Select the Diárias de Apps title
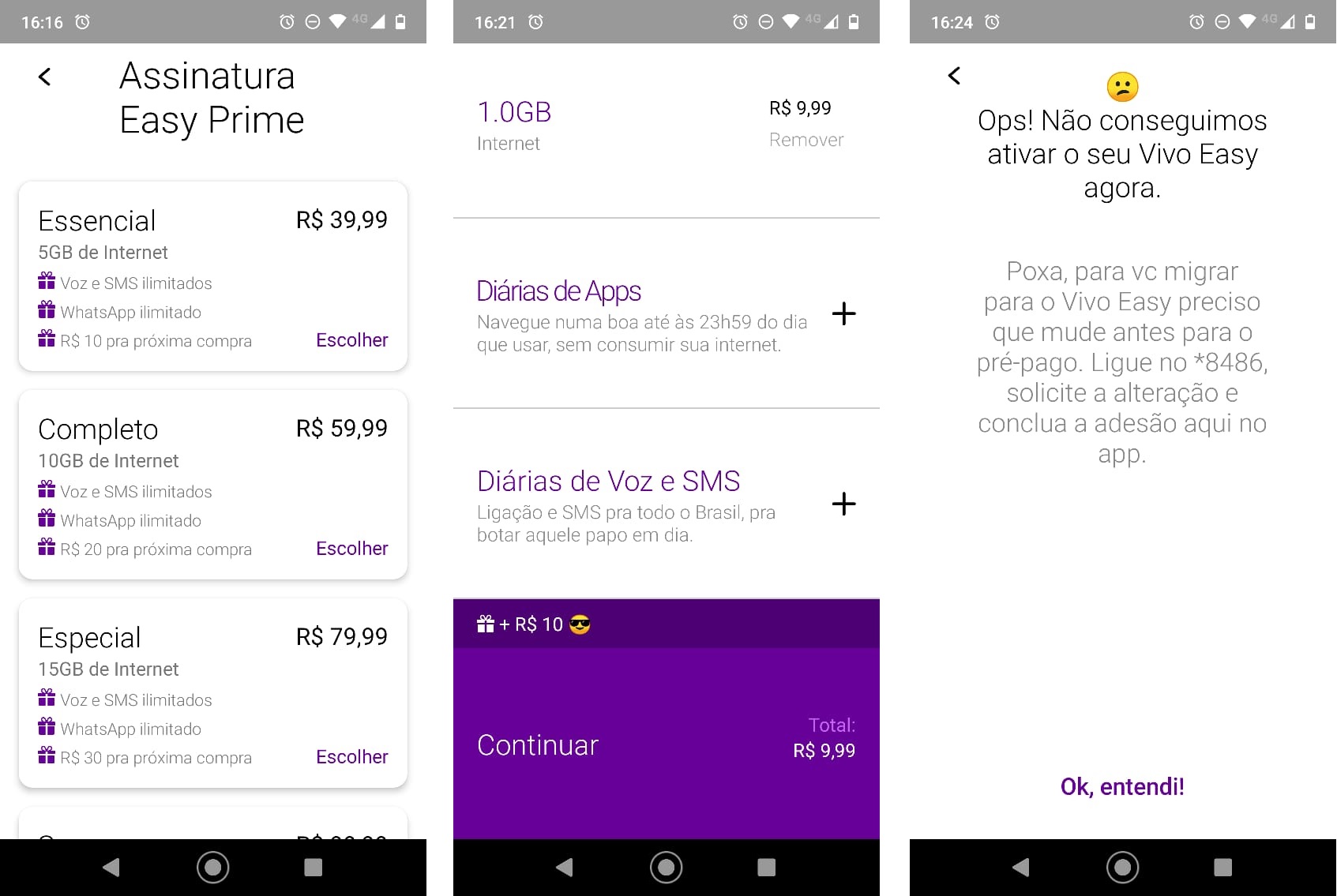 [x=558, y=291]
